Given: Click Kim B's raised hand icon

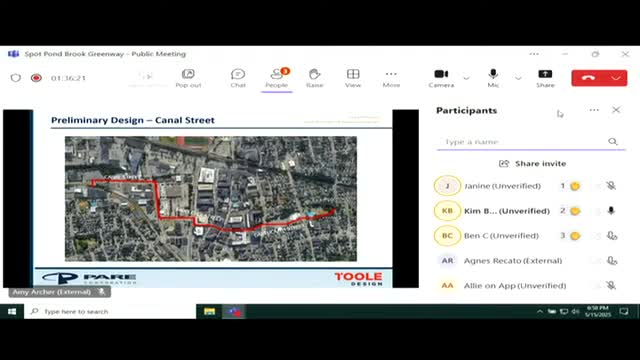Looking at the screenshot, I should (x=575, y=211).
